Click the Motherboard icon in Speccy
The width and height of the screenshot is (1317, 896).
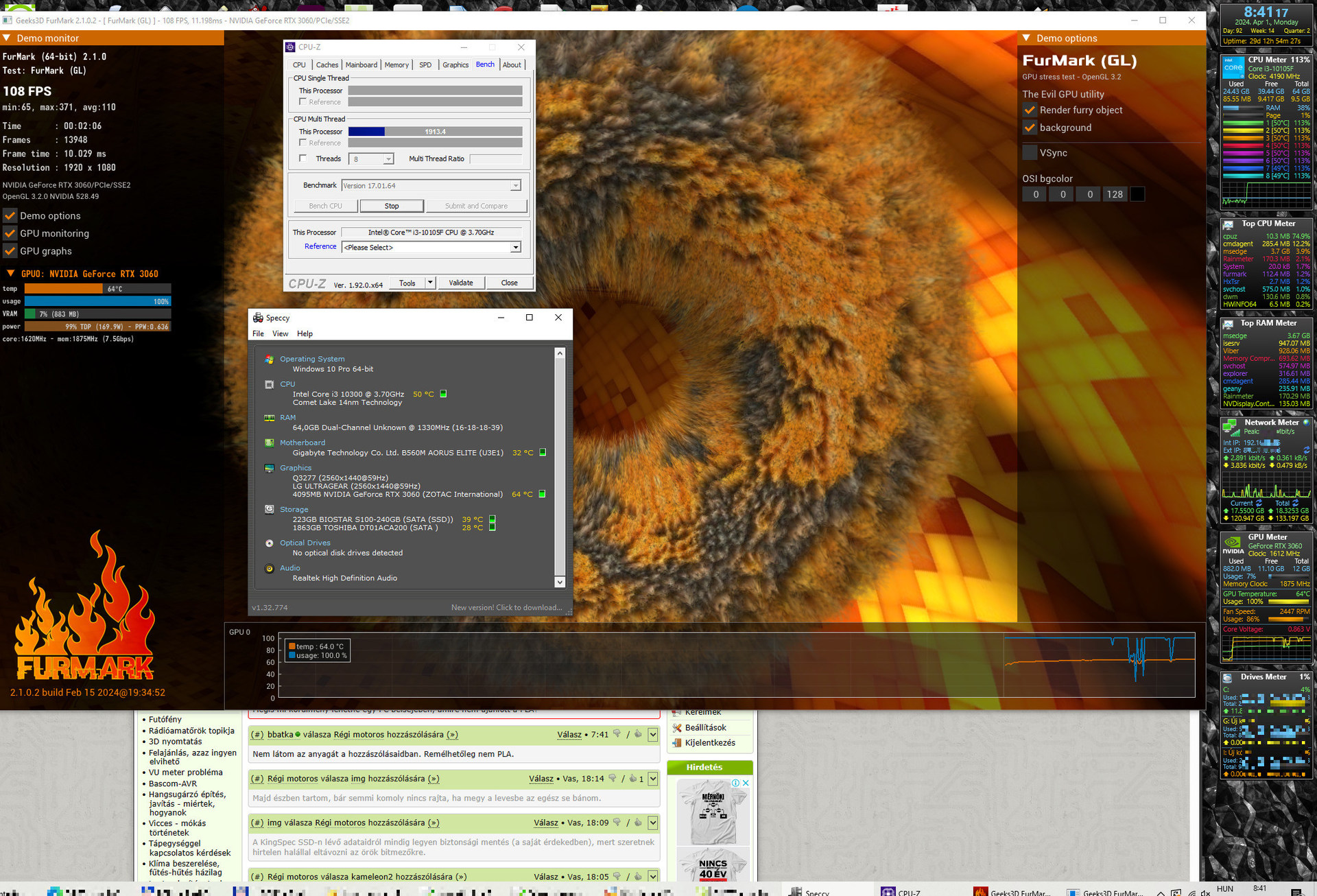click(269, 443)
